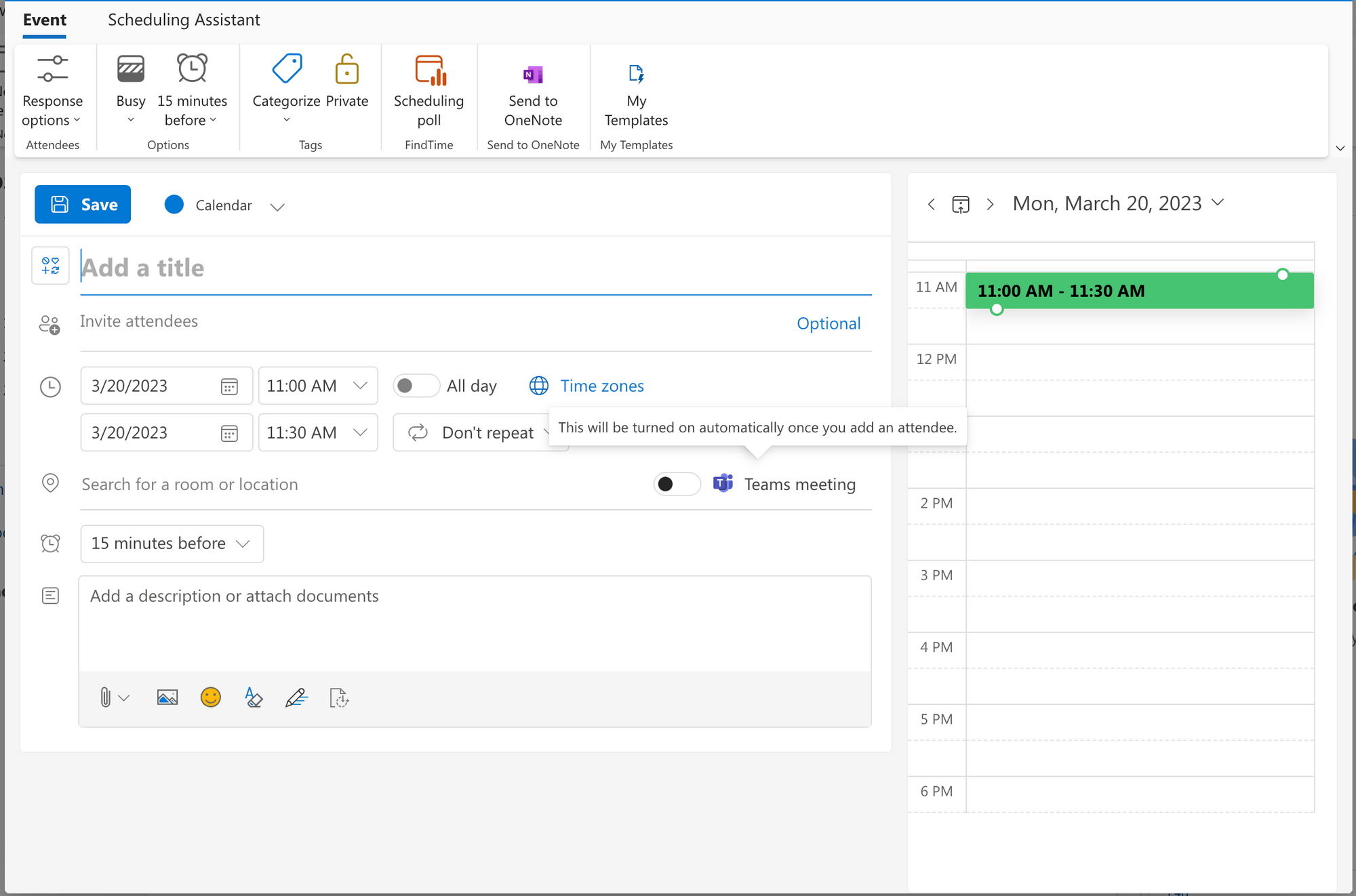Click the Time zones link
Viewport: 1356px width, 896px height.
pos(601,385)
